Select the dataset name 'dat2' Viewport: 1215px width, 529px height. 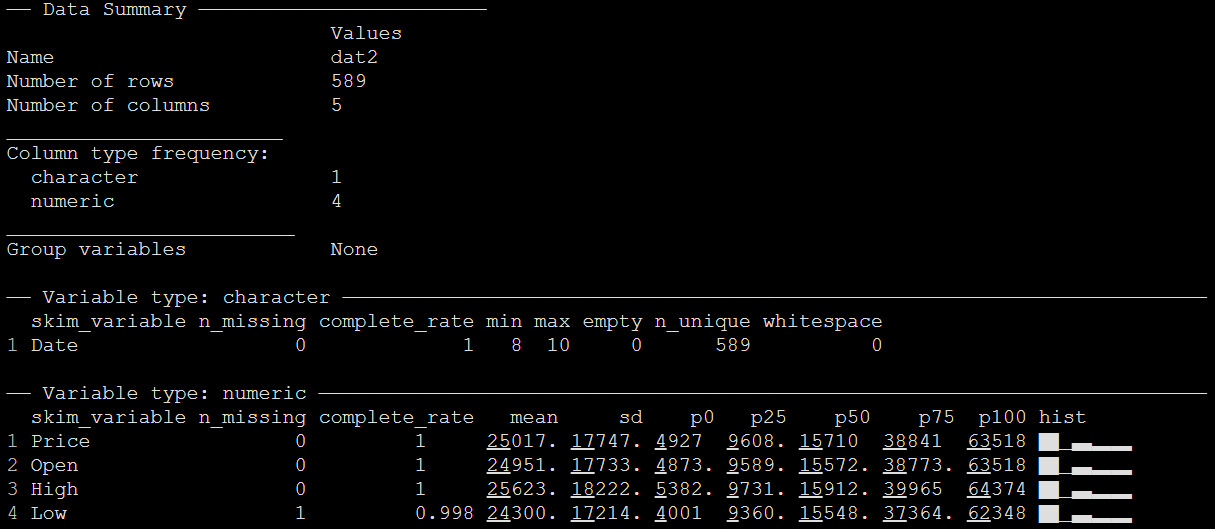point(354,58)
